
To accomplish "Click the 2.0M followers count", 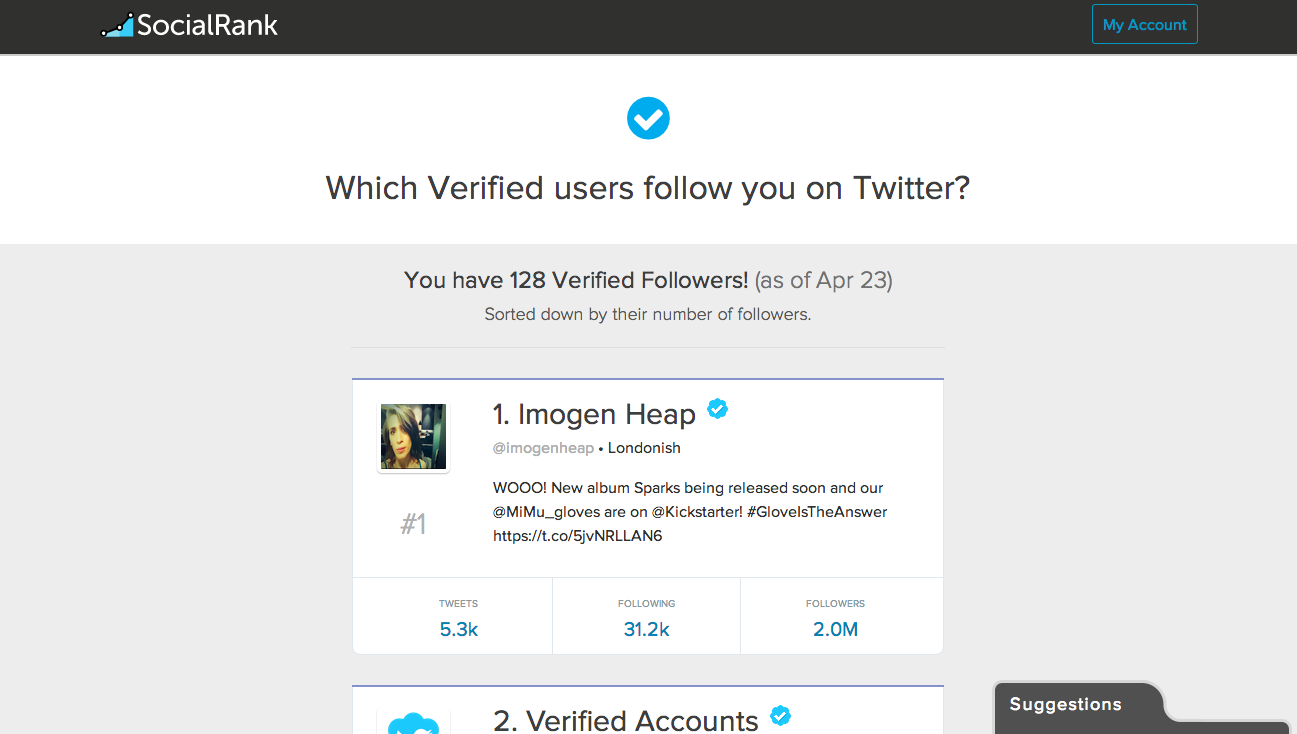I will tap(835, 629).
